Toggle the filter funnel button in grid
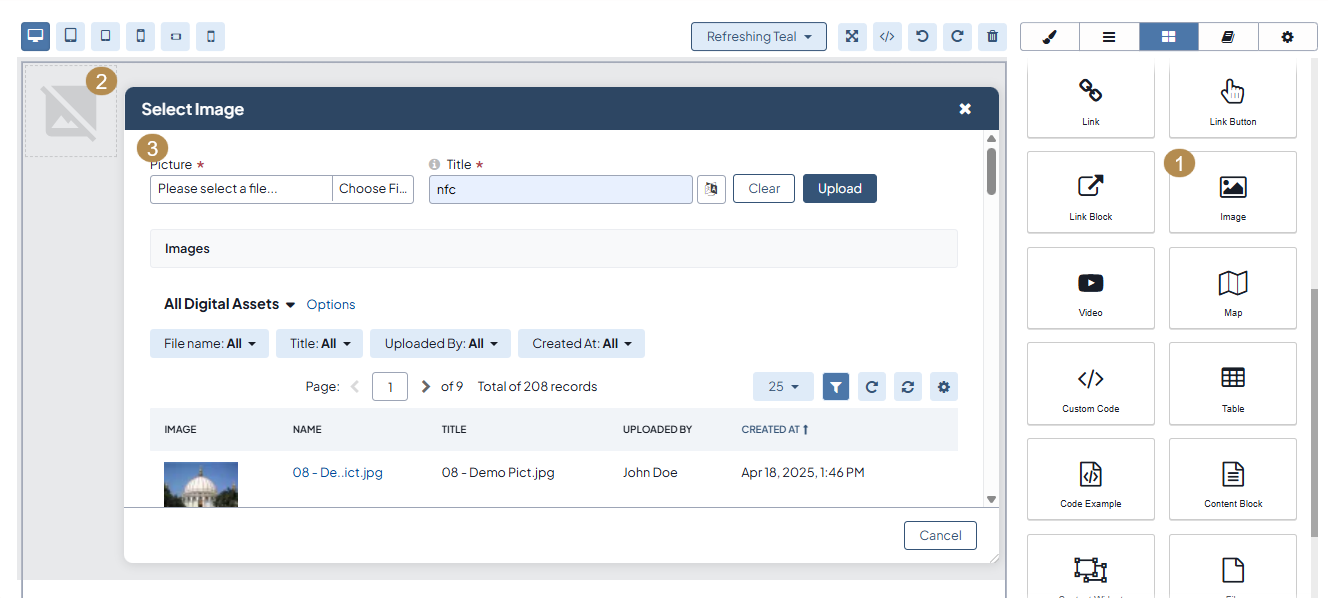Screen dimensions: 1328x598 (836, 387)
